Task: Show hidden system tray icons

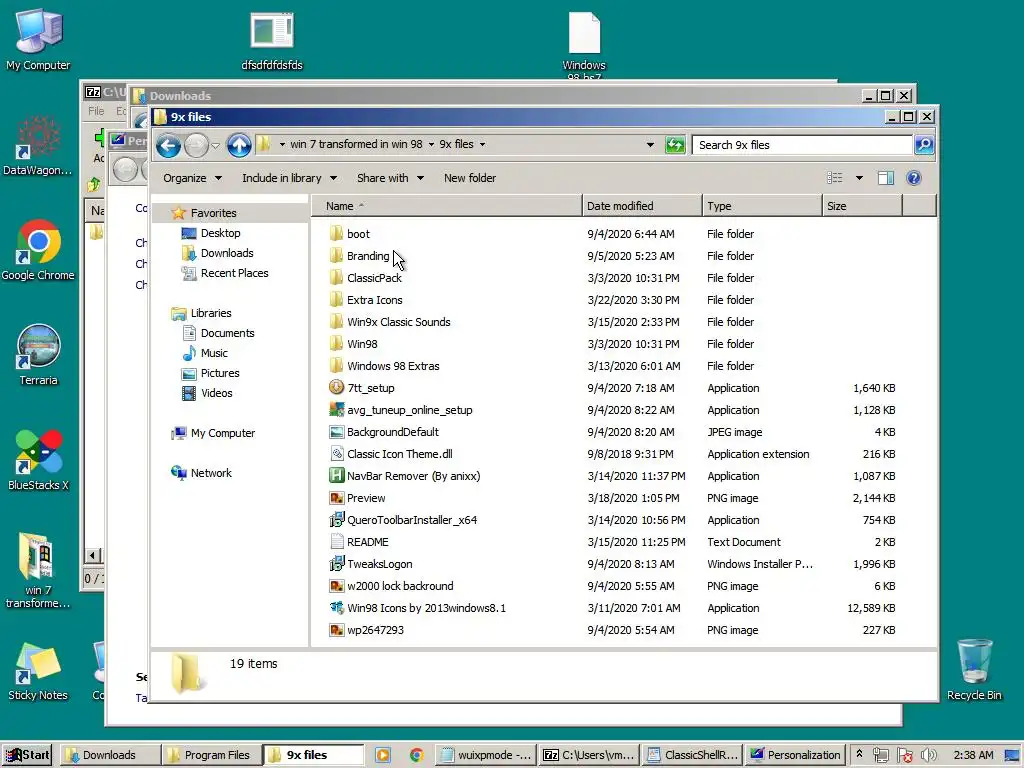Action: (859, 754)
